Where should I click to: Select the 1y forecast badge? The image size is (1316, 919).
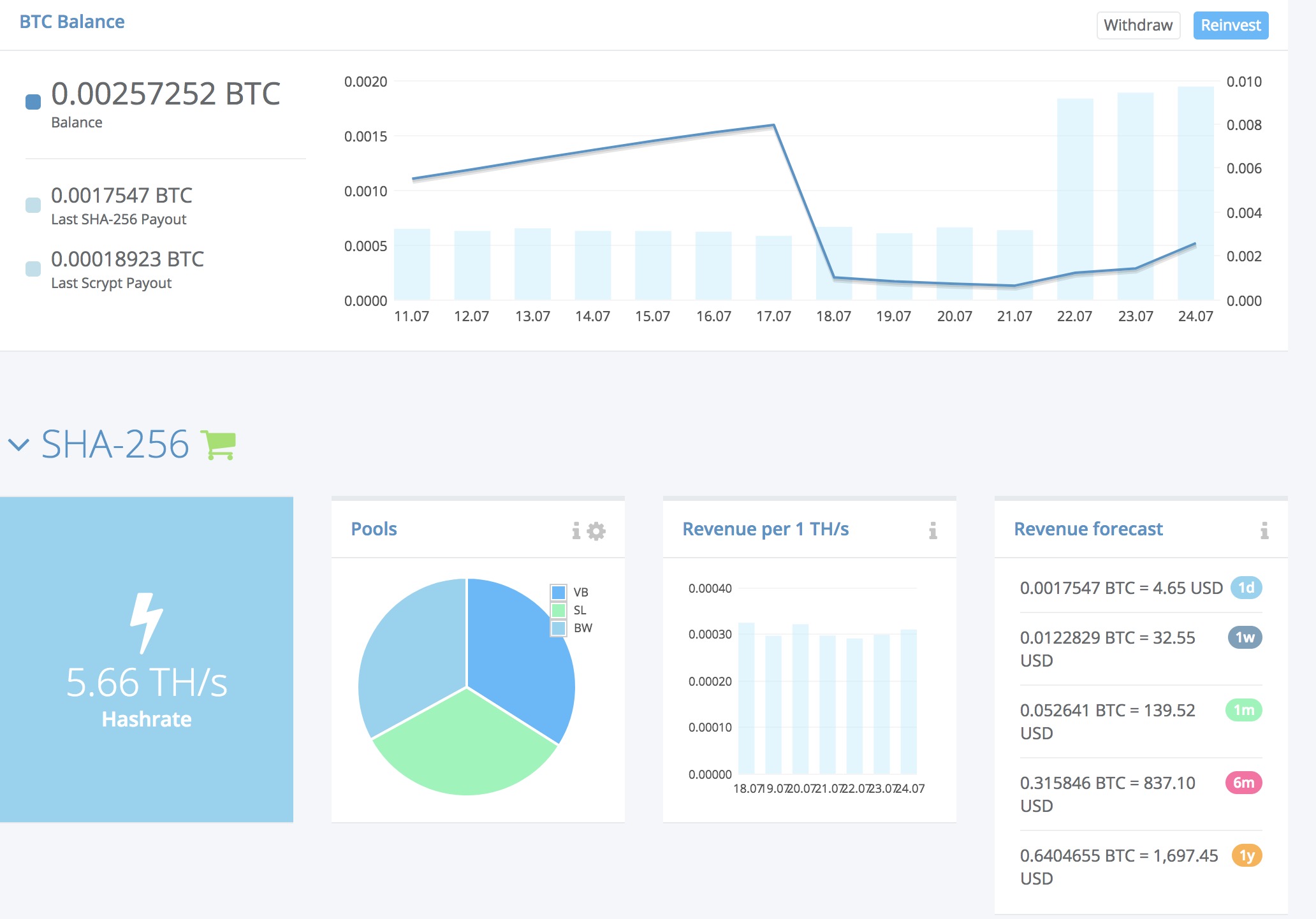point(1247,855)
